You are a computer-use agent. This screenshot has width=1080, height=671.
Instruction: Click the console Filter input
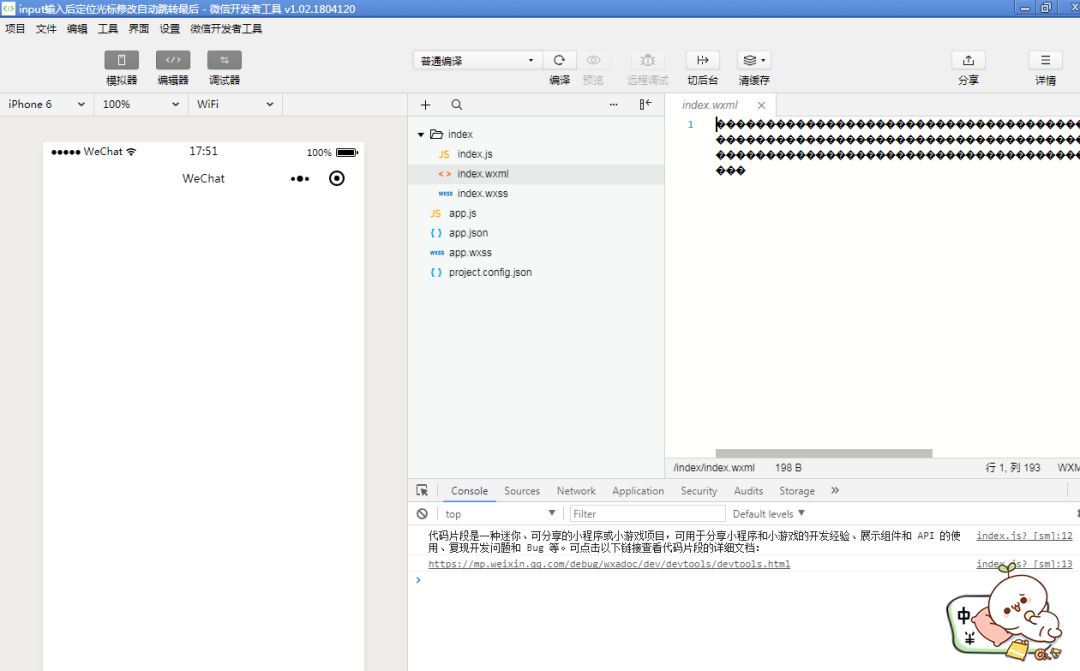coord(647,514)
